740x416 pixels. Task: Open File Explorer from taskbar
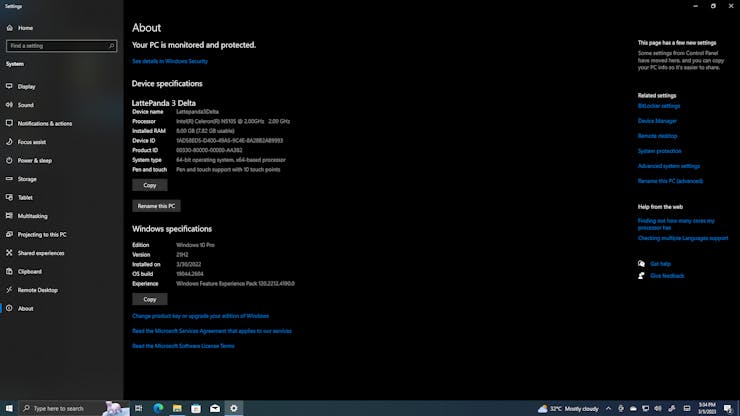point(177,408)
